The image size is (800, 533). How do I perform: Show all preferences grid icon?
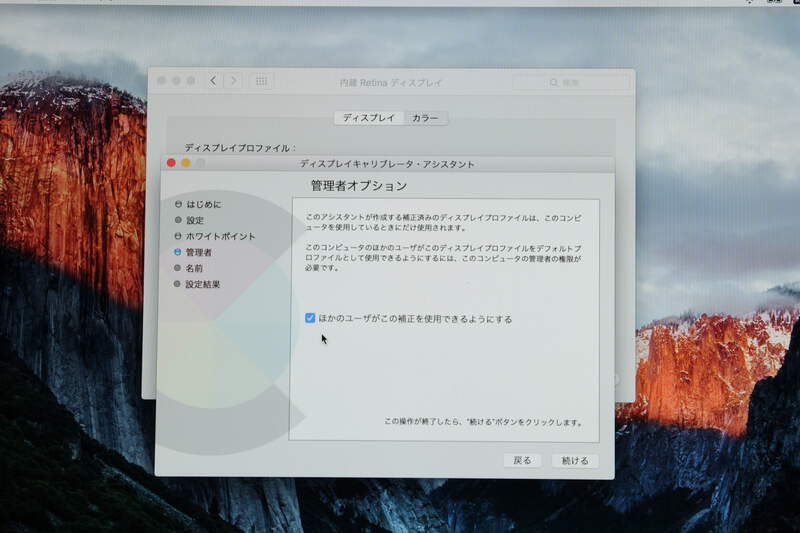tap(261, 81)
